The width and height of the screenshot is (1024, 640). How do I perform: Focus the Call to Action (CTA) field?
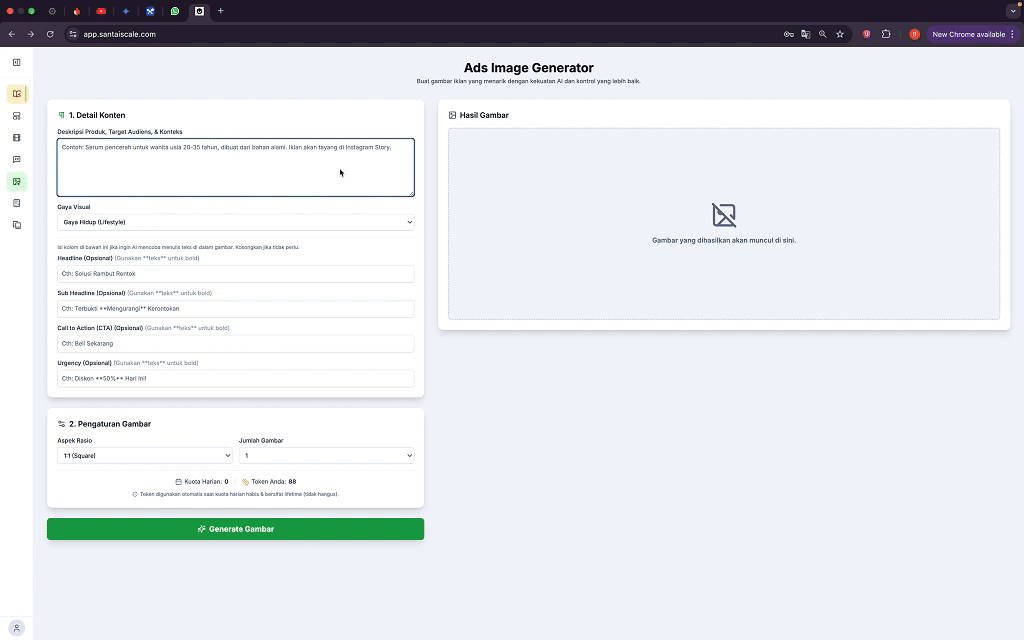tap(235, 344)
